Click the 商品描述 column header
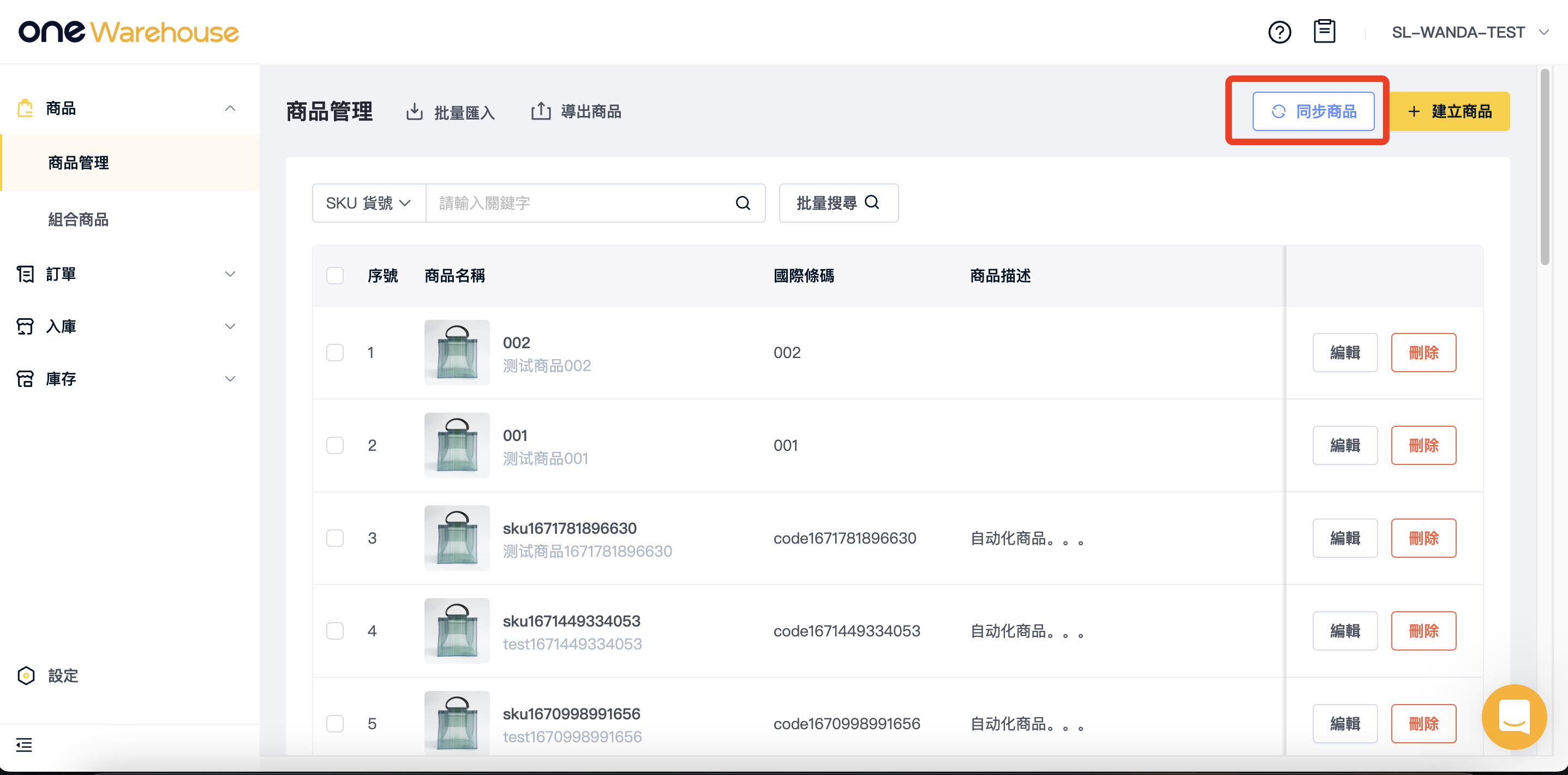 pos(1000,276)
